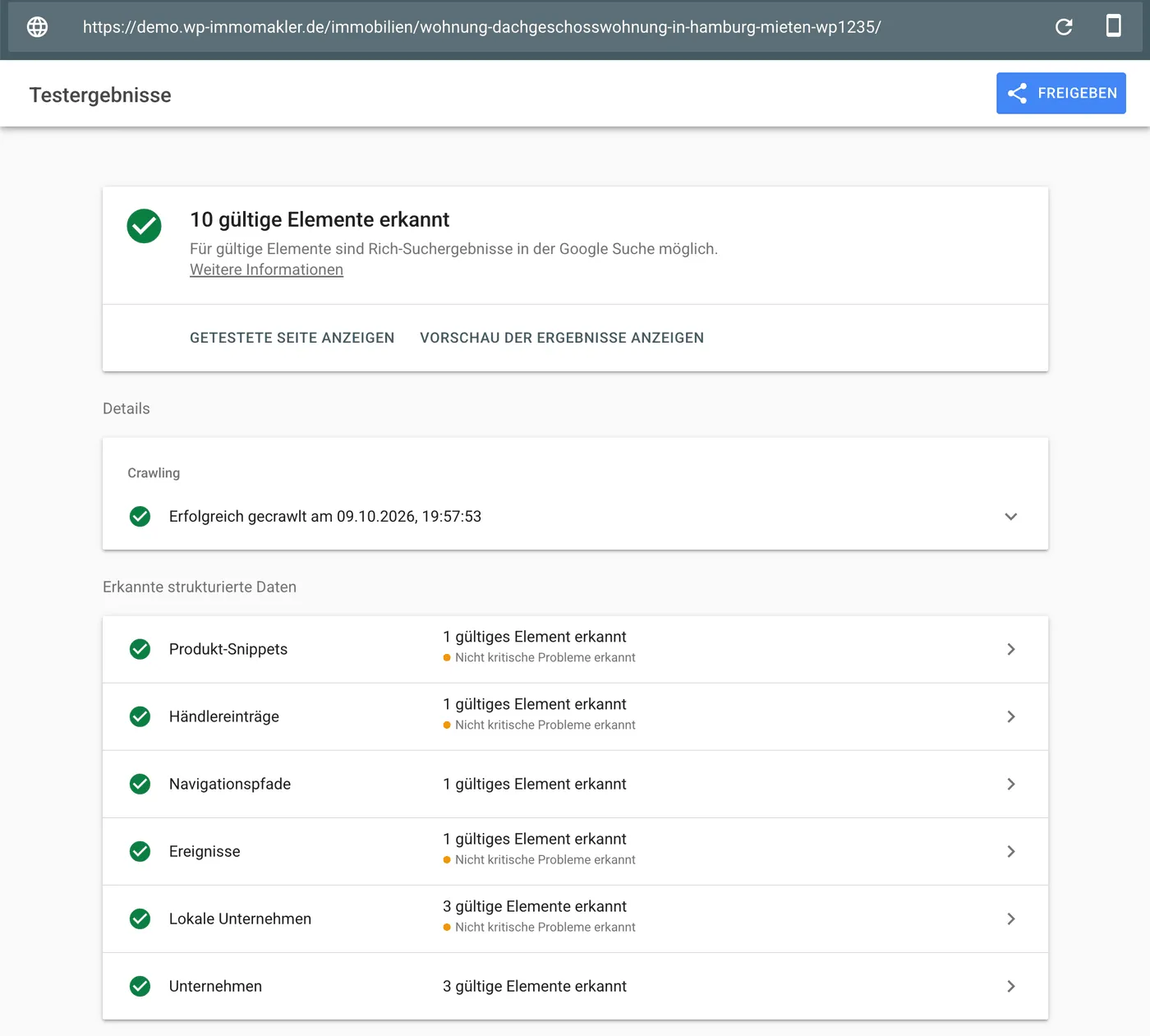Click the warning text in Lokale Unternehmen row
The width and height of the screenshot is (1150, 1036).
[x=545, y=927]
